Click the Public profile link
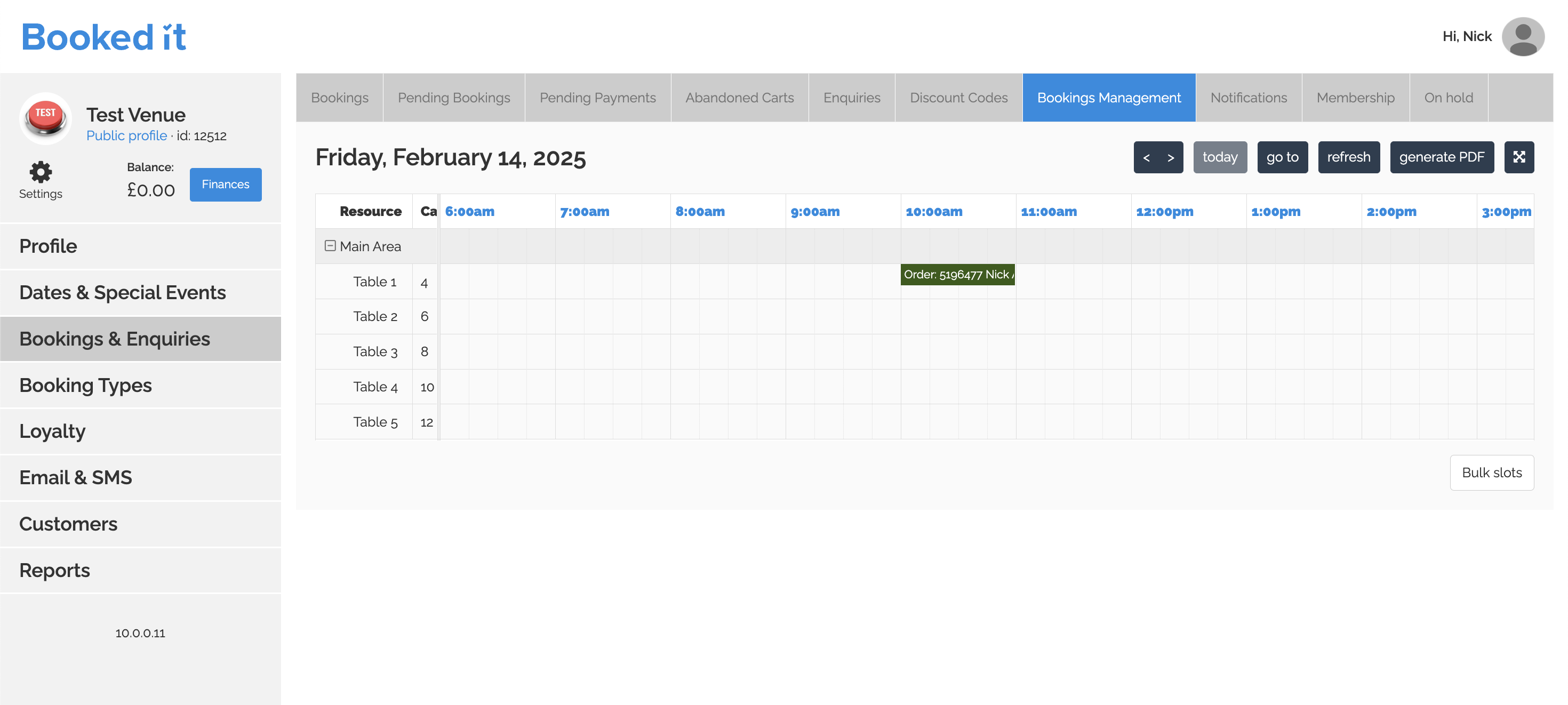The width and height of the screenshot is (1568, 705). pos(126,136)
